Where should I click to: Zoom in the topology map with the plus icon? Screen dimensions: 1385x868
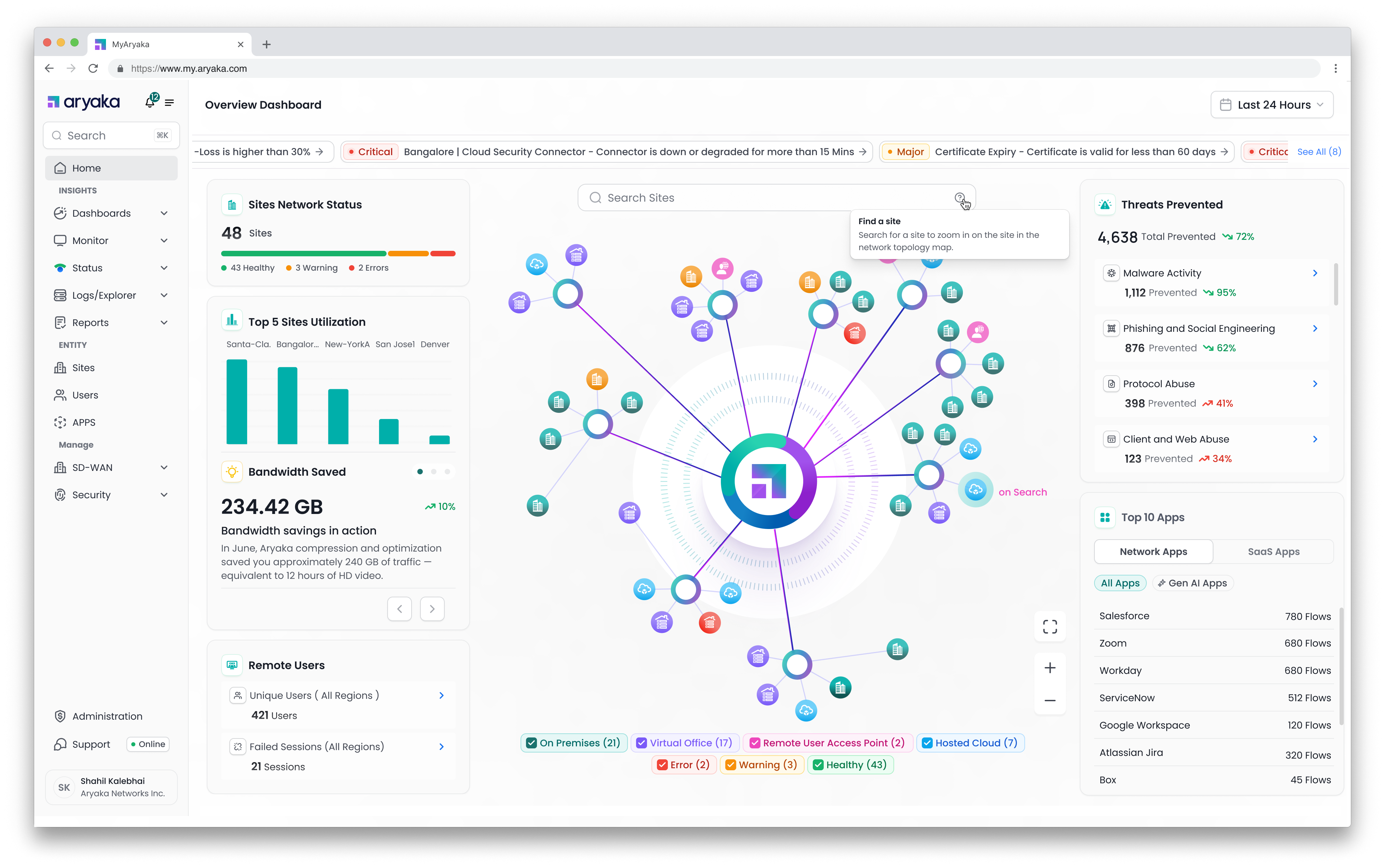click(x=1050, y=668)
